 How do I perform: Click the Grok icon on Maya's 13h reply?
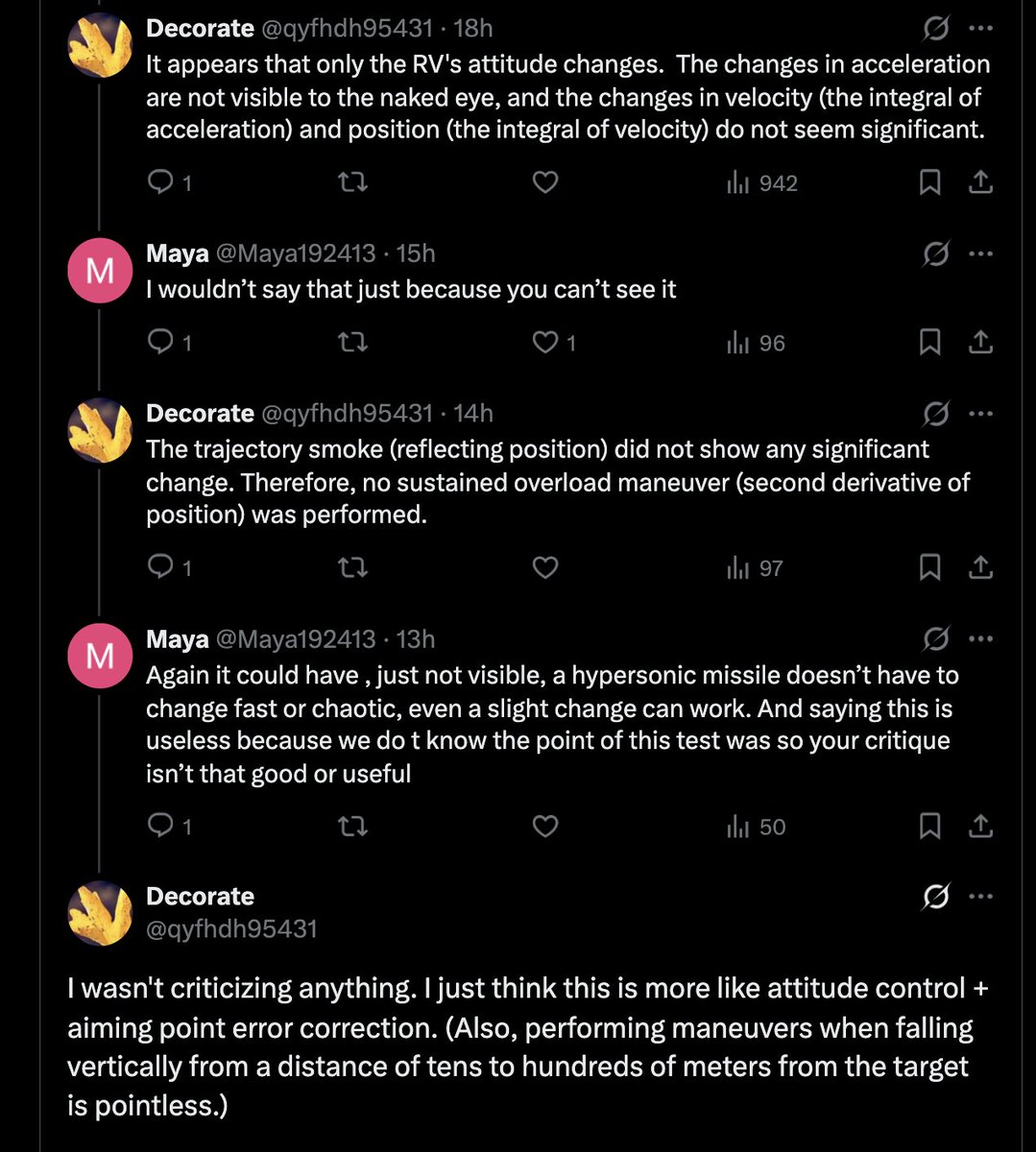935,638
